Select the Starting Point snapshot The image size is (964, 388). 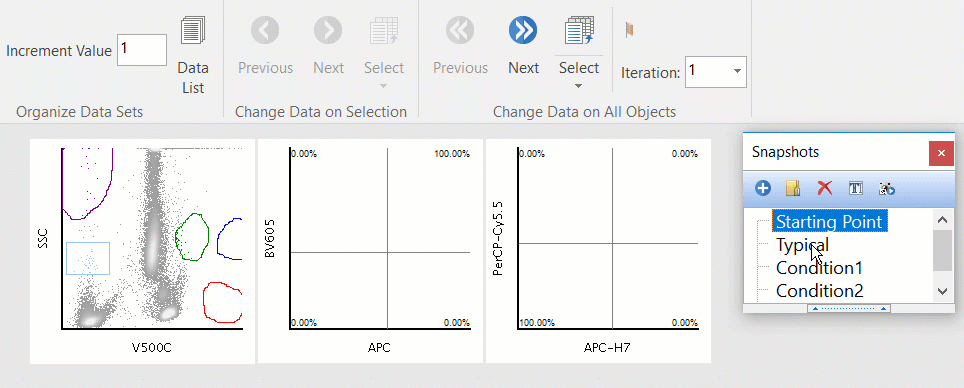point(829,221)
